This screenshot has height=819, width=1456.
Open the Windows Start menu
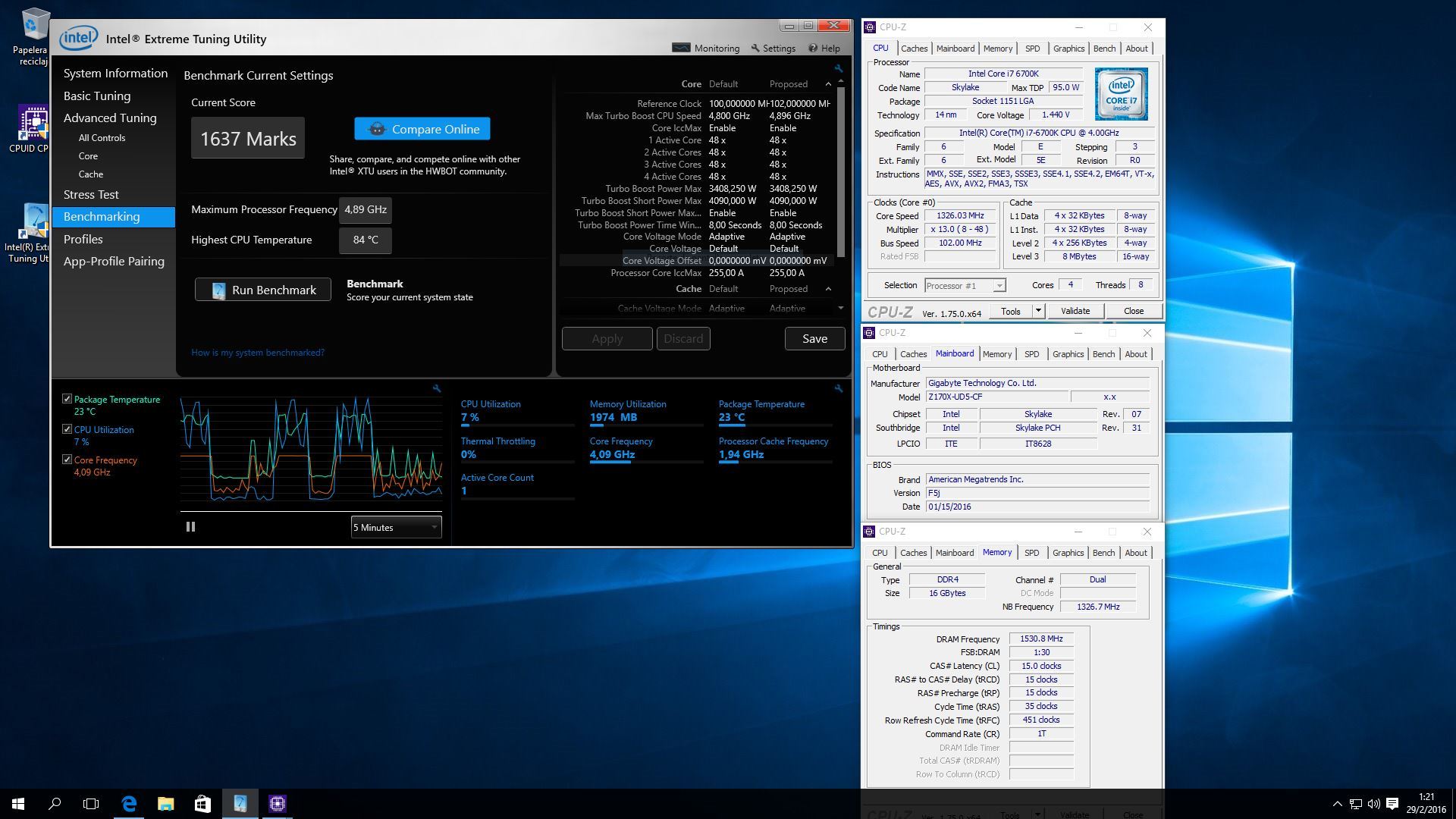pyautogui.click(x=18, y=804)
